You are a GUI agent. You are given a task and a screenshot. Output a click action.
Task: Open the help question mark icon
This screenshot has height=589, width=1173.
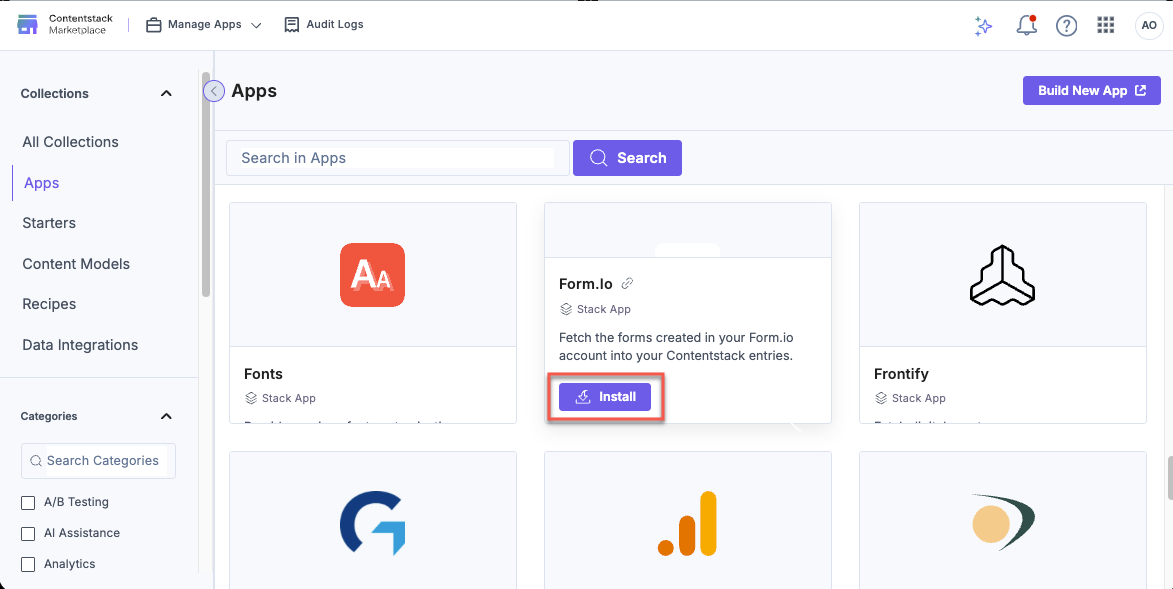pos(1066,25)
